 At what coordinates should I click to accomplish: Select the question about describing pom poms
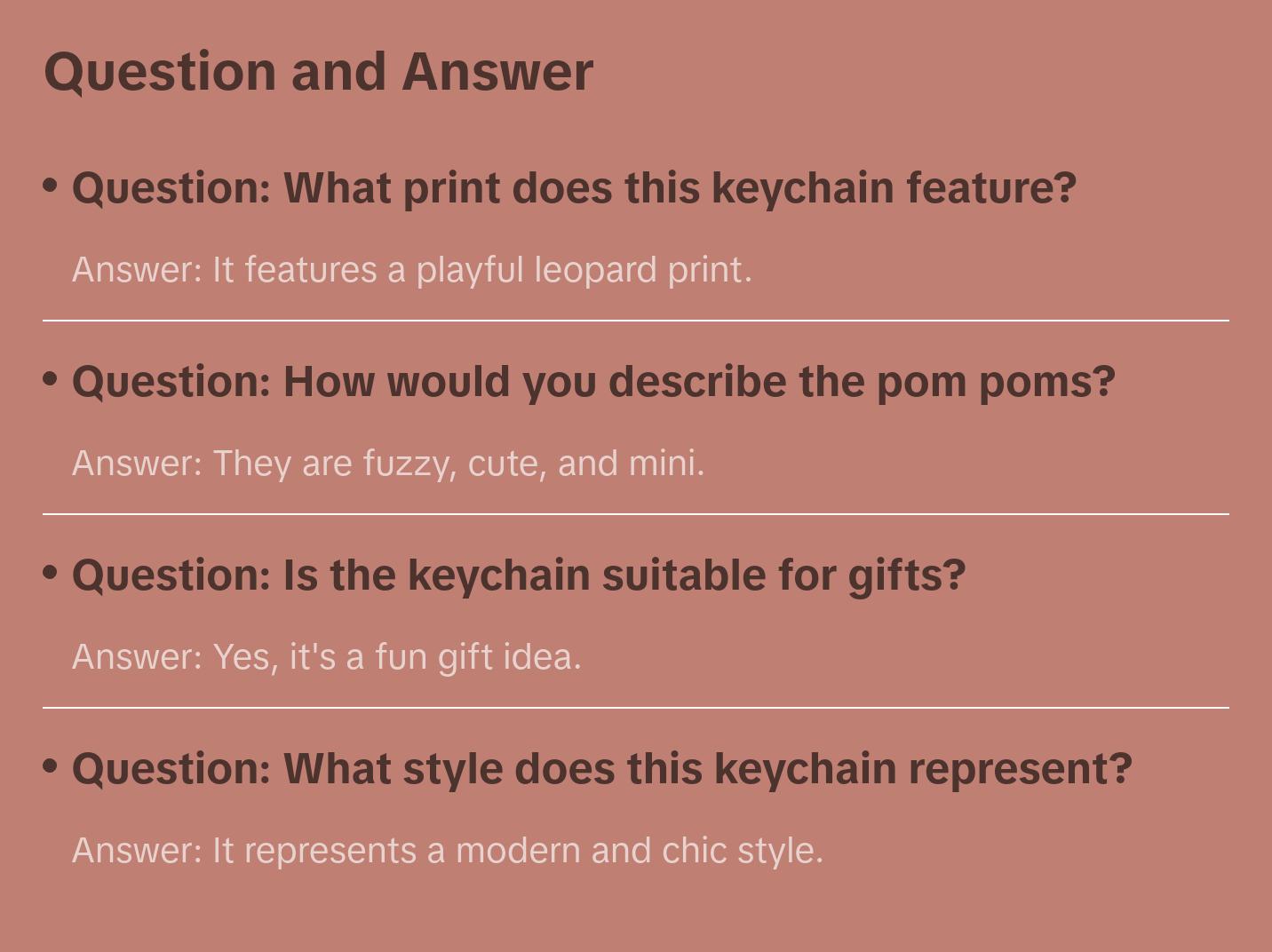coord(593,382)
